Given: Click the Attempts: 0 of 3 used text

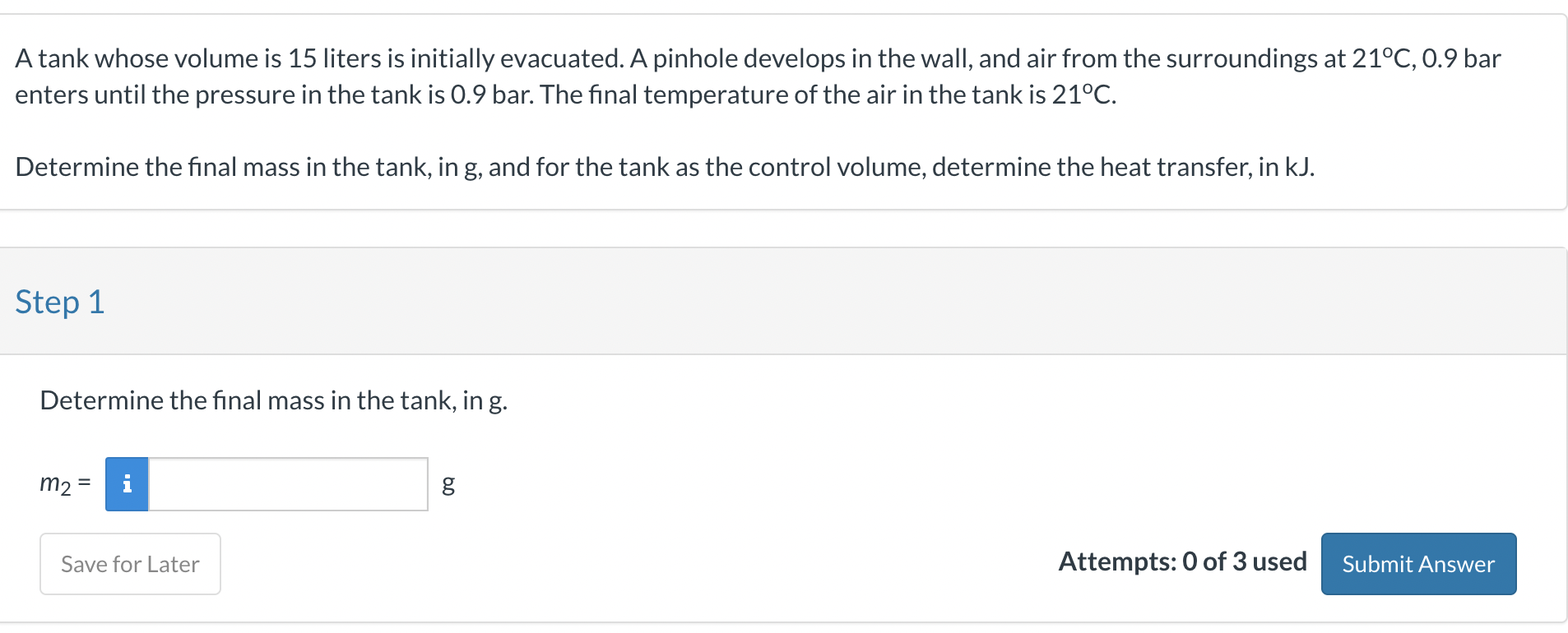Looking at the screenshot, I should (1182, 562).
